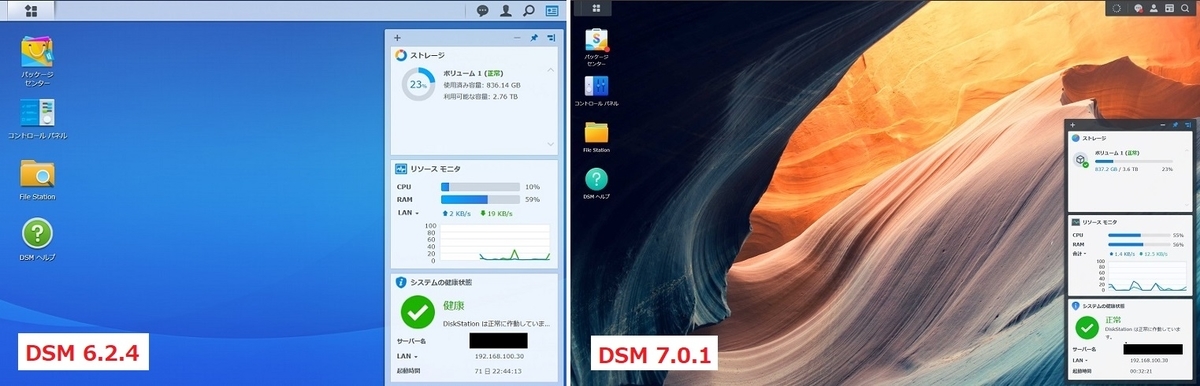The image size is (1200, 386).
Task: Open the DSM 6.2.4 main menu button
Action: pos(32,11)
